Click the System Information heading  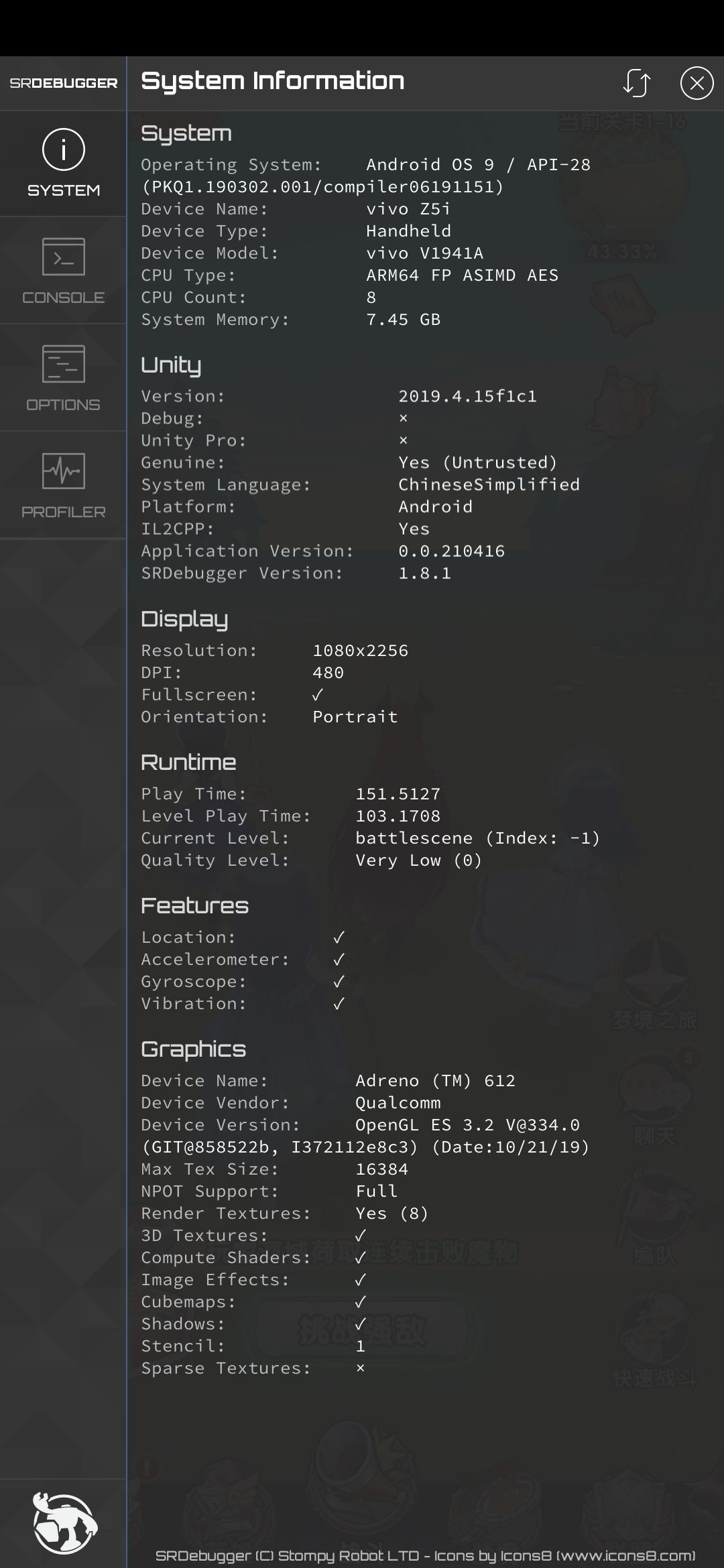[273, 81]
